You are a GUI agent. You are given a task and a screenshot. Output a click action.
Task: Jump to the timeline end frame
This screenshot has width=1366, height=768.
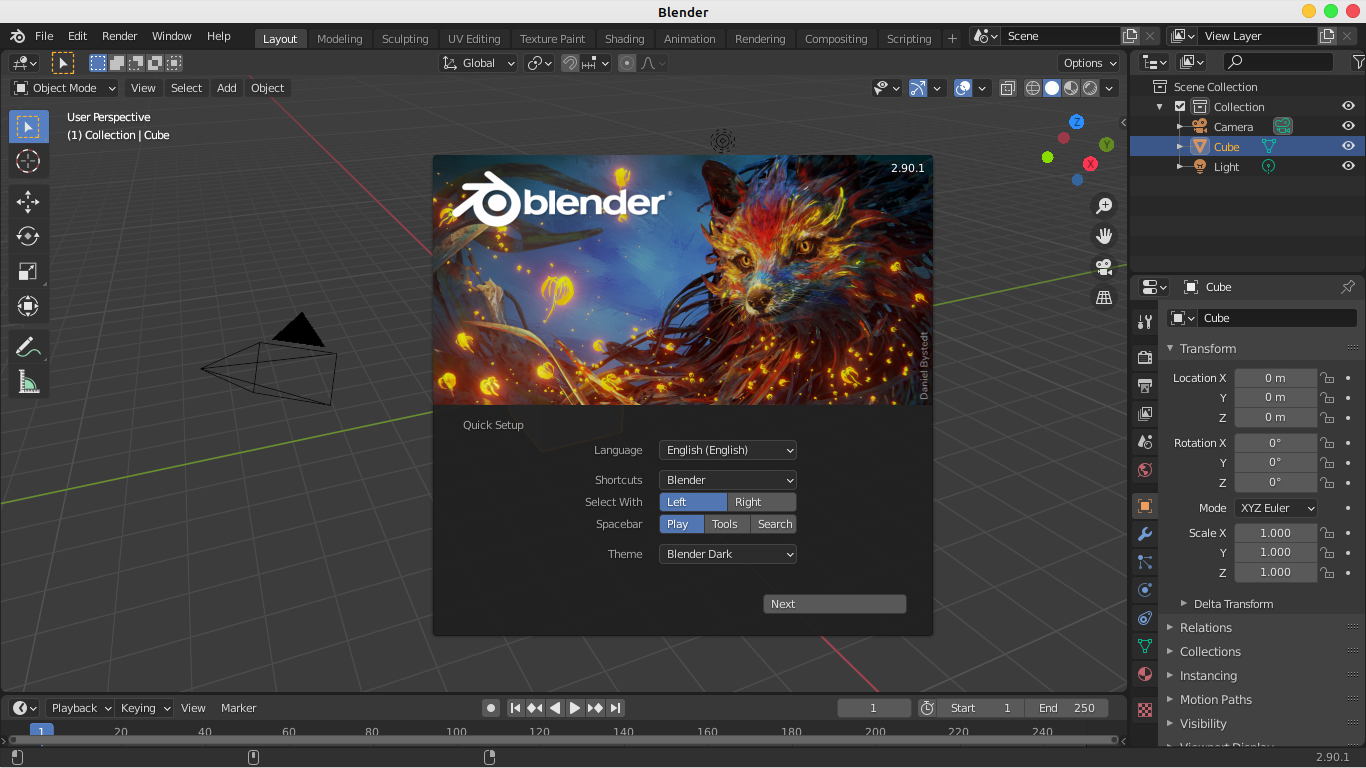click(x=616, y=708)
